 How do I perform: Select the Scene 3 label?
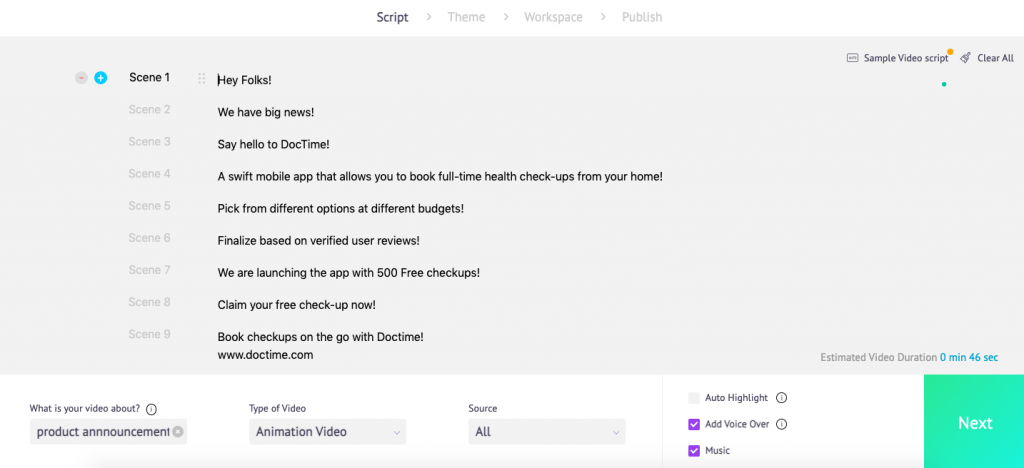pos(150,142)
